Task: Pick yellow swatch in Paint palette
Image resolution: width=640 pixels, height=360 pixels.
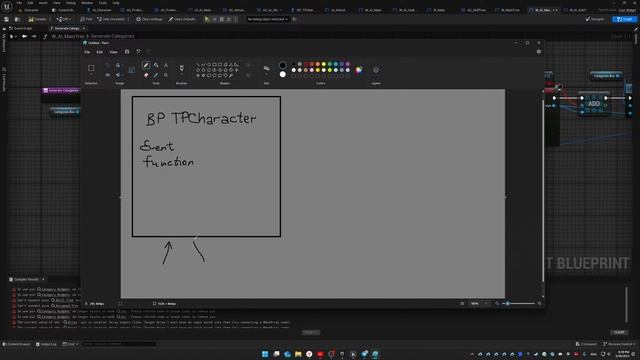Action: [324, 64]
